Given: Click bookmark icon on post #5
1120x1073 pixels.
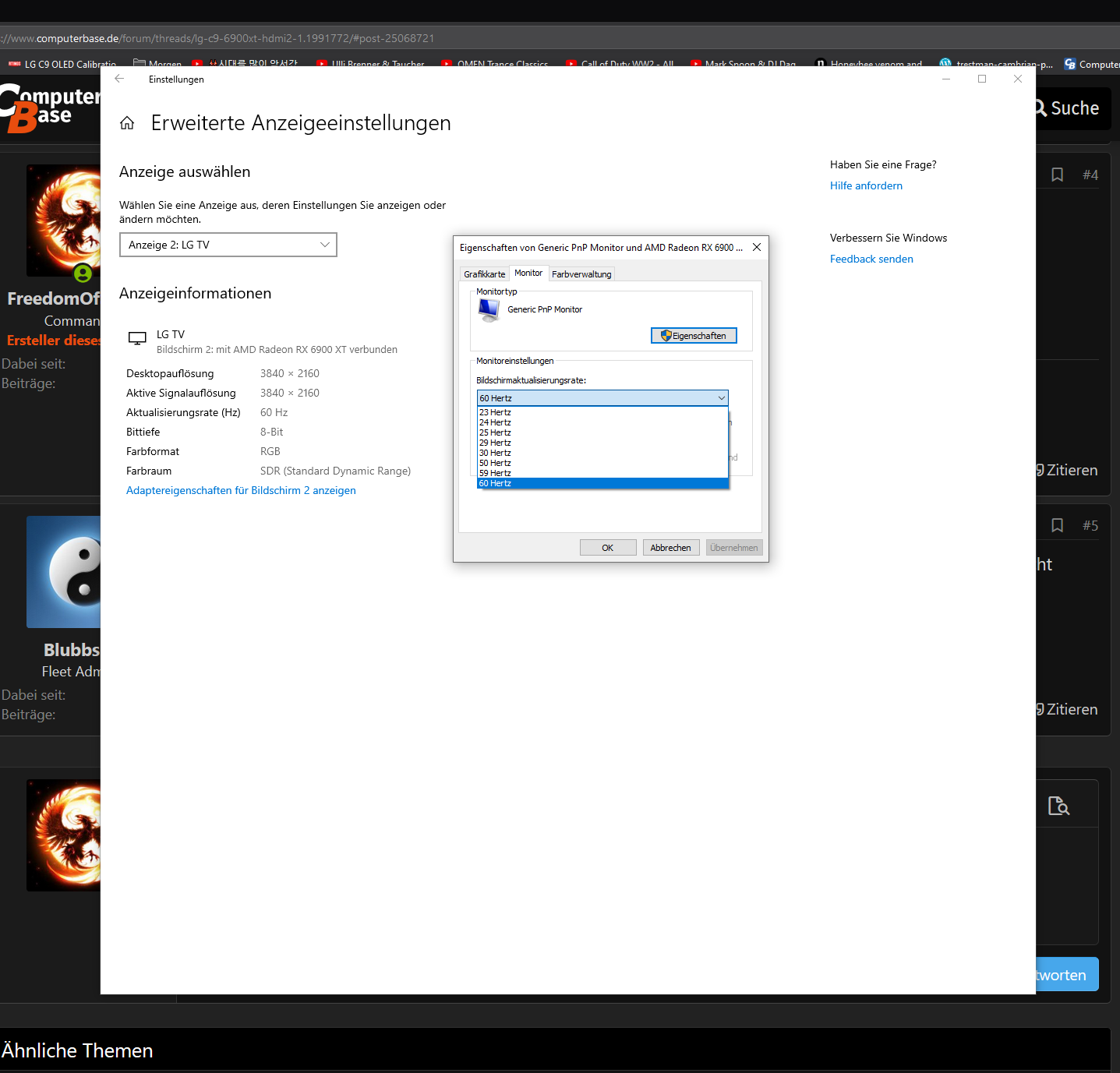Looking at the screenshot, I should click(1057, 525).
